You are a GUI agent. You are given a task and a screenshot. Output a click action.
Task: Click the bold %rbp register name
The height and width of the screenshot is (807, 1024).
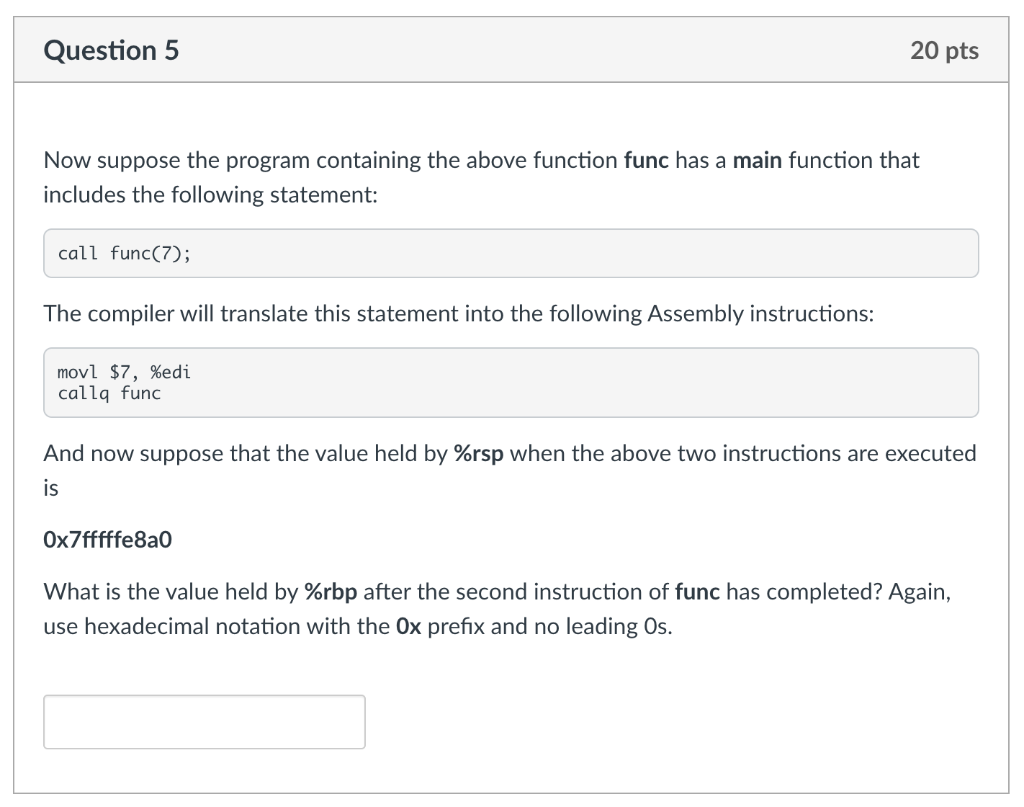tap(330, 592)
